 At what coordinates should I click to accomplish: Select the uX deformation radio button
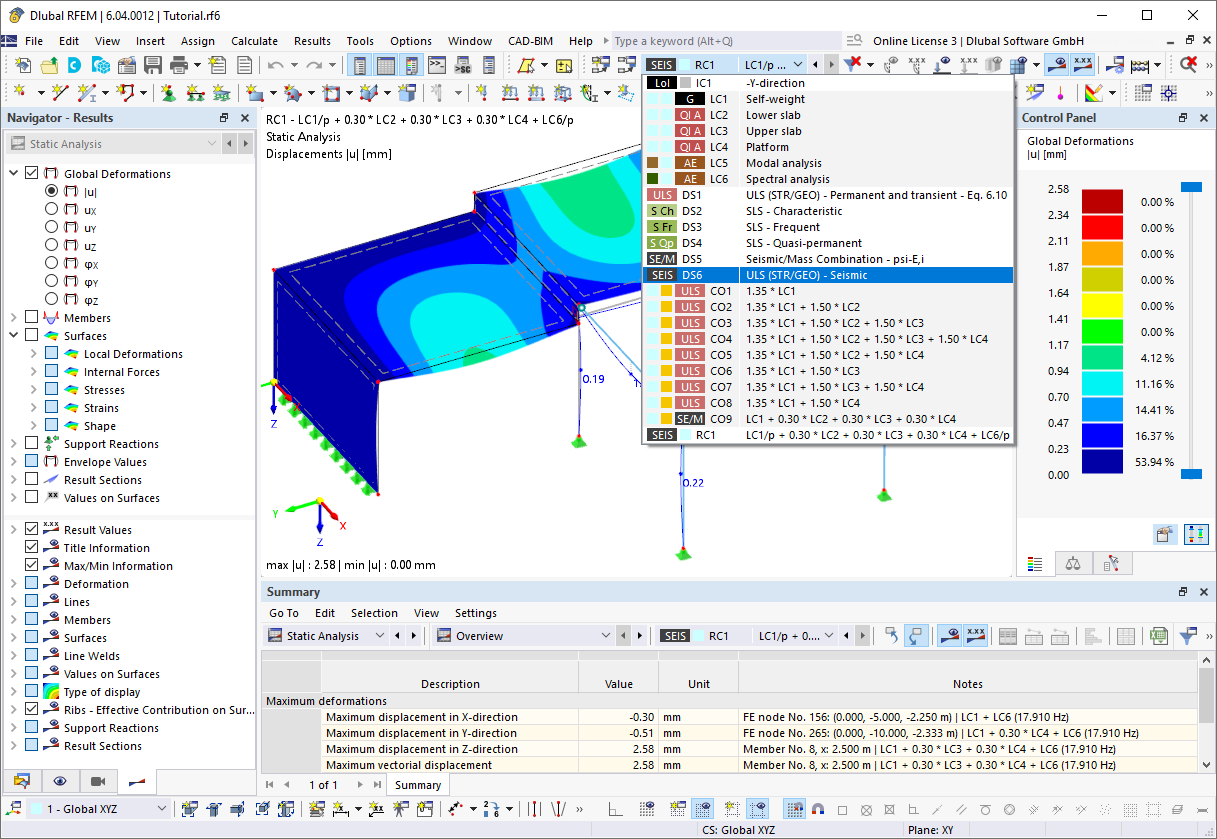pyautogui.click(x=52, y=209)
